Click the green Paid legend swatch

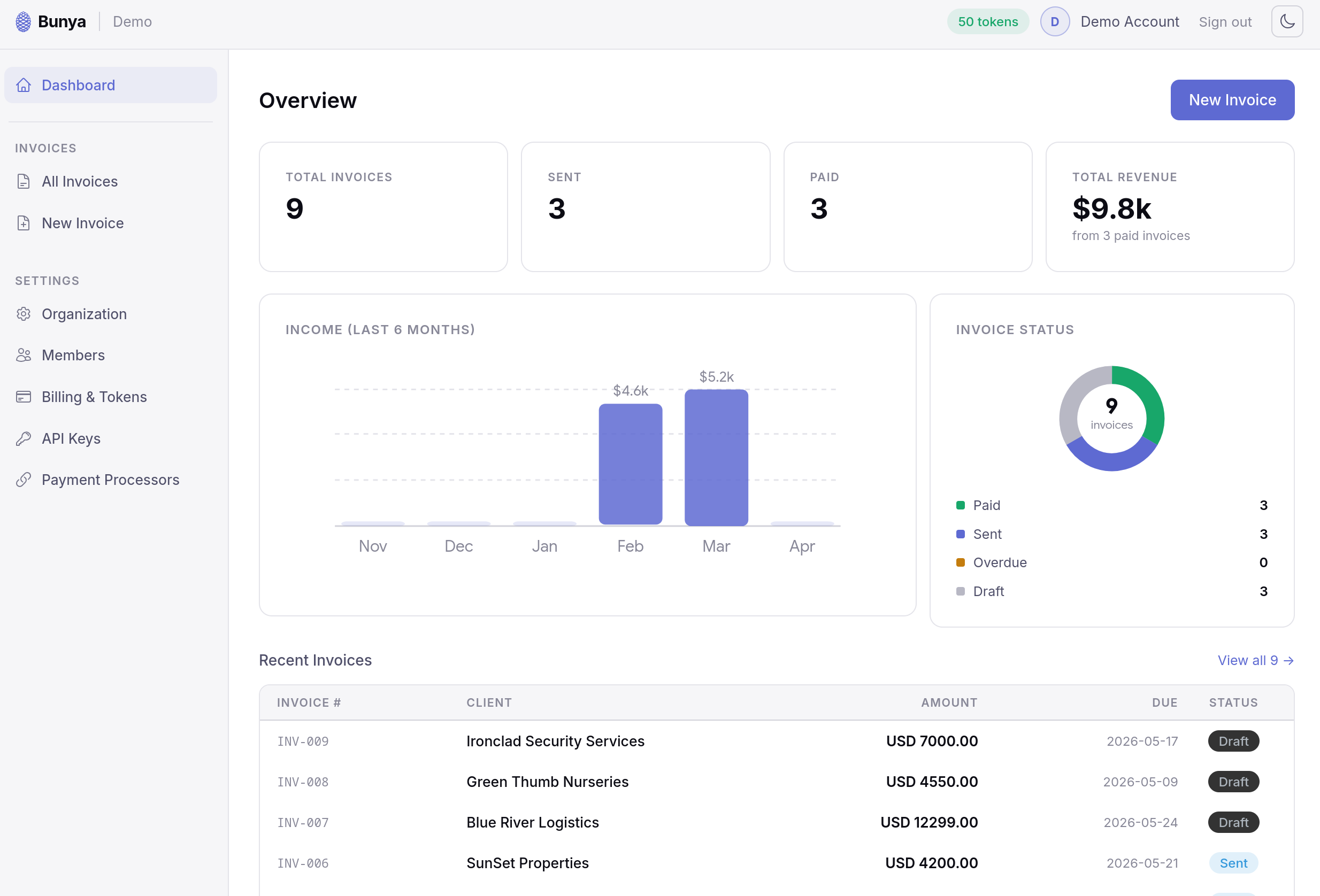(961, 505)
